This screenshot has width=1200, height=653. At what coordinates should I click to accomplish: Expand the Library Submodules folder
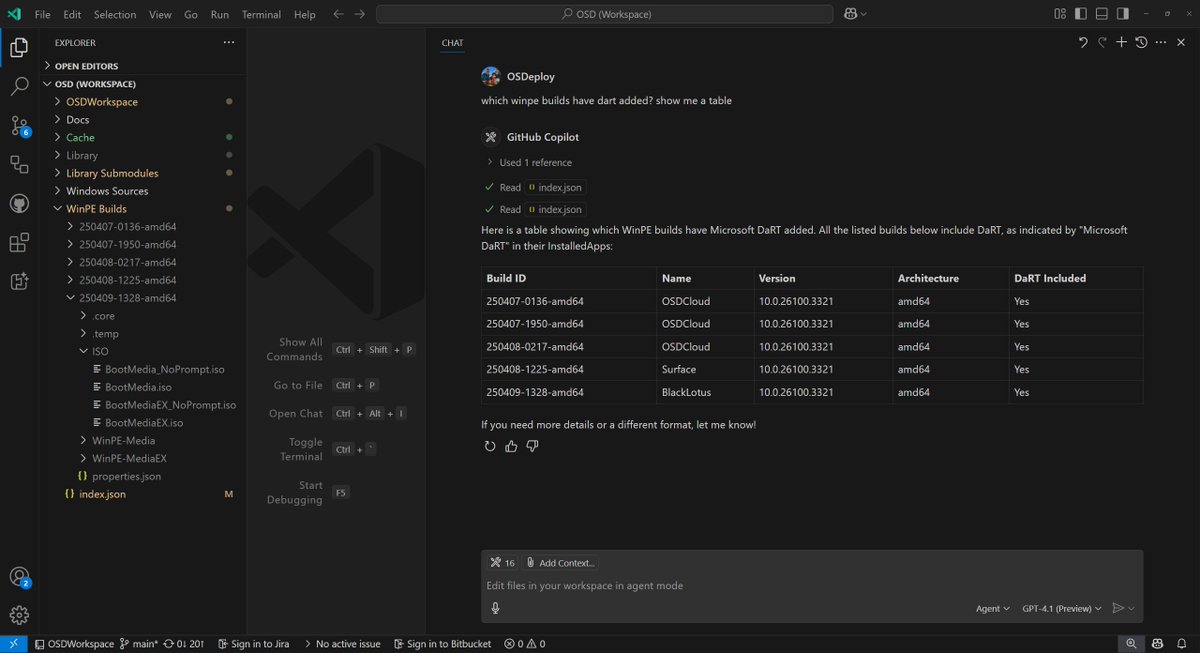[x=143, y=173]
